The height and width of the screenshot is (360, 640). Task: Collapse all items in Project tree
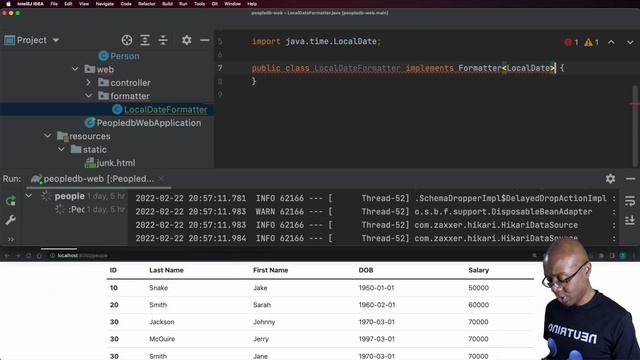[163, 40]
